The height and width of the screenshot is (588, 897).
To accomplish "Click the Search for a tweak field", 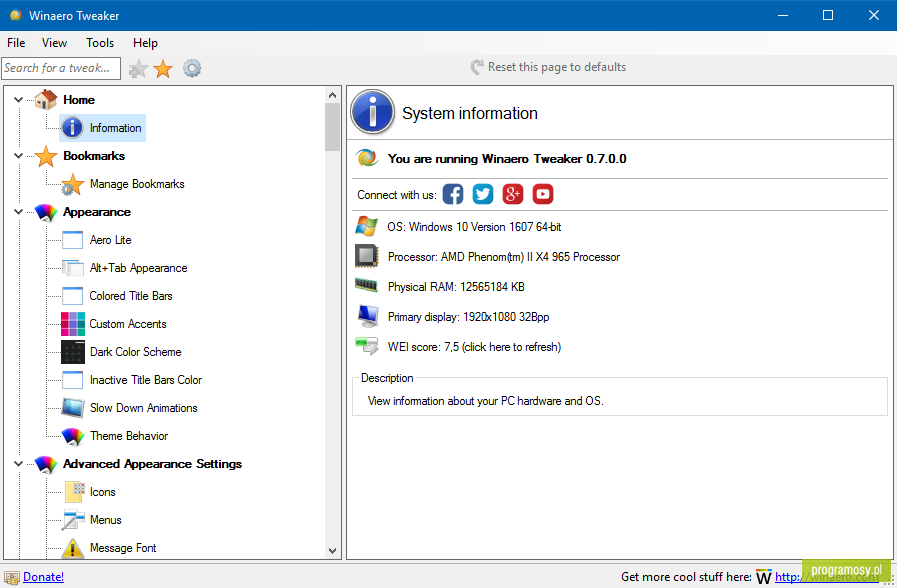I will coord(61,68).
